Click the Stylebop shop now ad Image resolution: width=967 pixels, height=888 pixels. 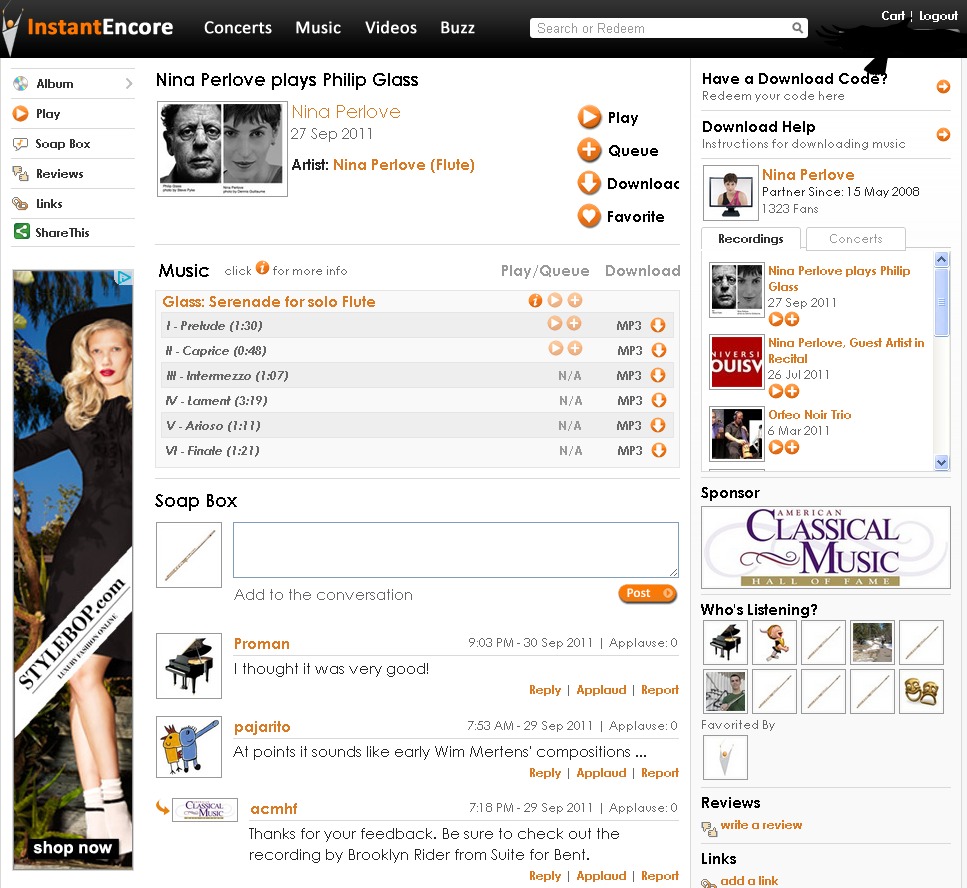tap(73, 569)
